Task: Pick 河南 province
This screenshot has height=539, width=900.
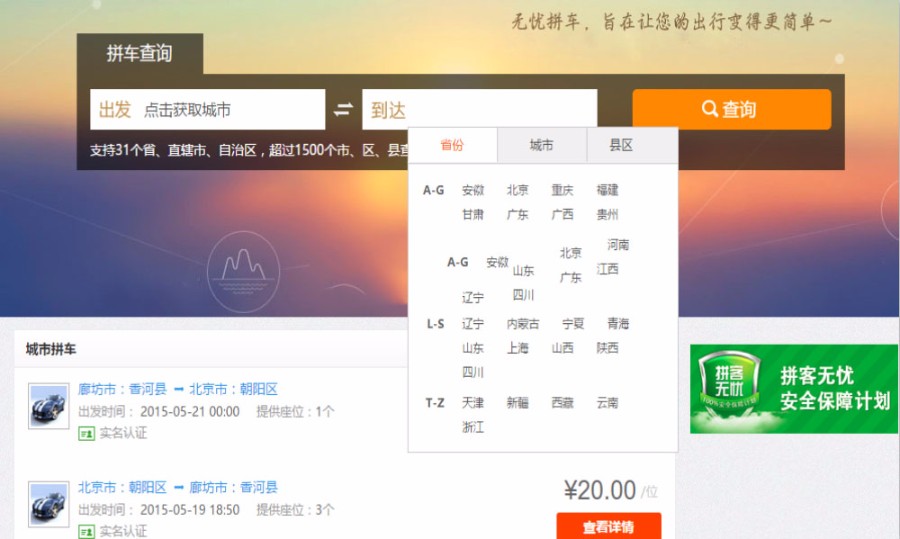Action: [x=618, y=245]
